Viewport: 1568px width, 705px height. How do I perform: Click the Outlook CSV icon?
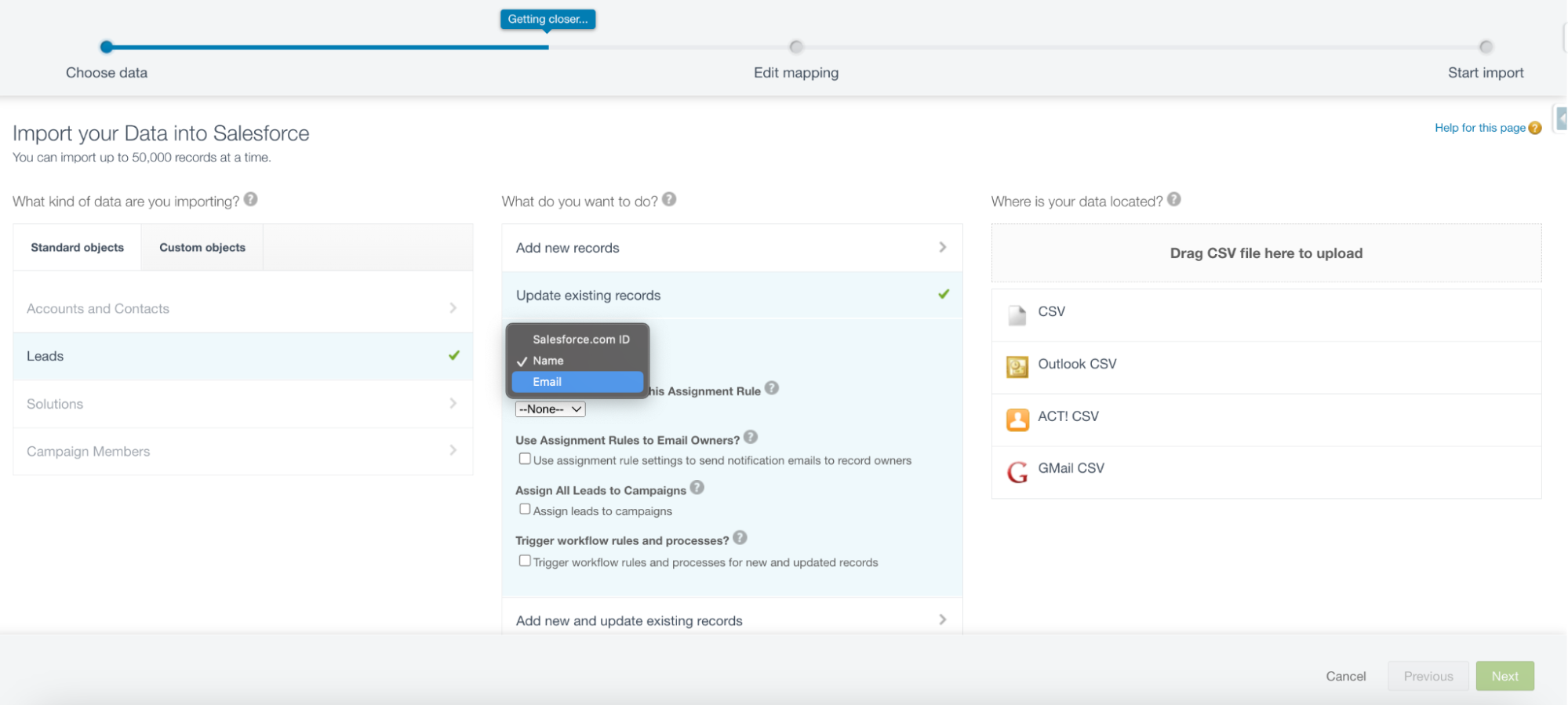click(1017, 366)
